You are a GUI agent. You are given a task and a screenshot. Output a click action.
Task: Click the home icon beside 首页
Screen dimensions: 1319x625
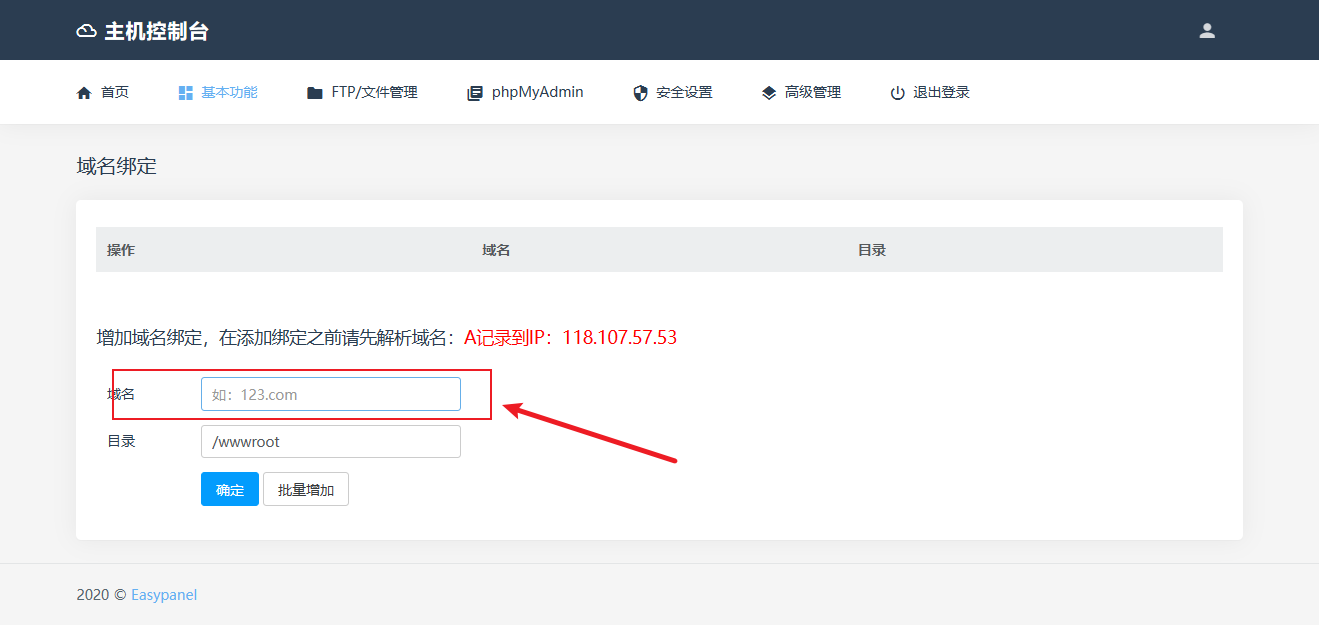click(x=84, y=93)
